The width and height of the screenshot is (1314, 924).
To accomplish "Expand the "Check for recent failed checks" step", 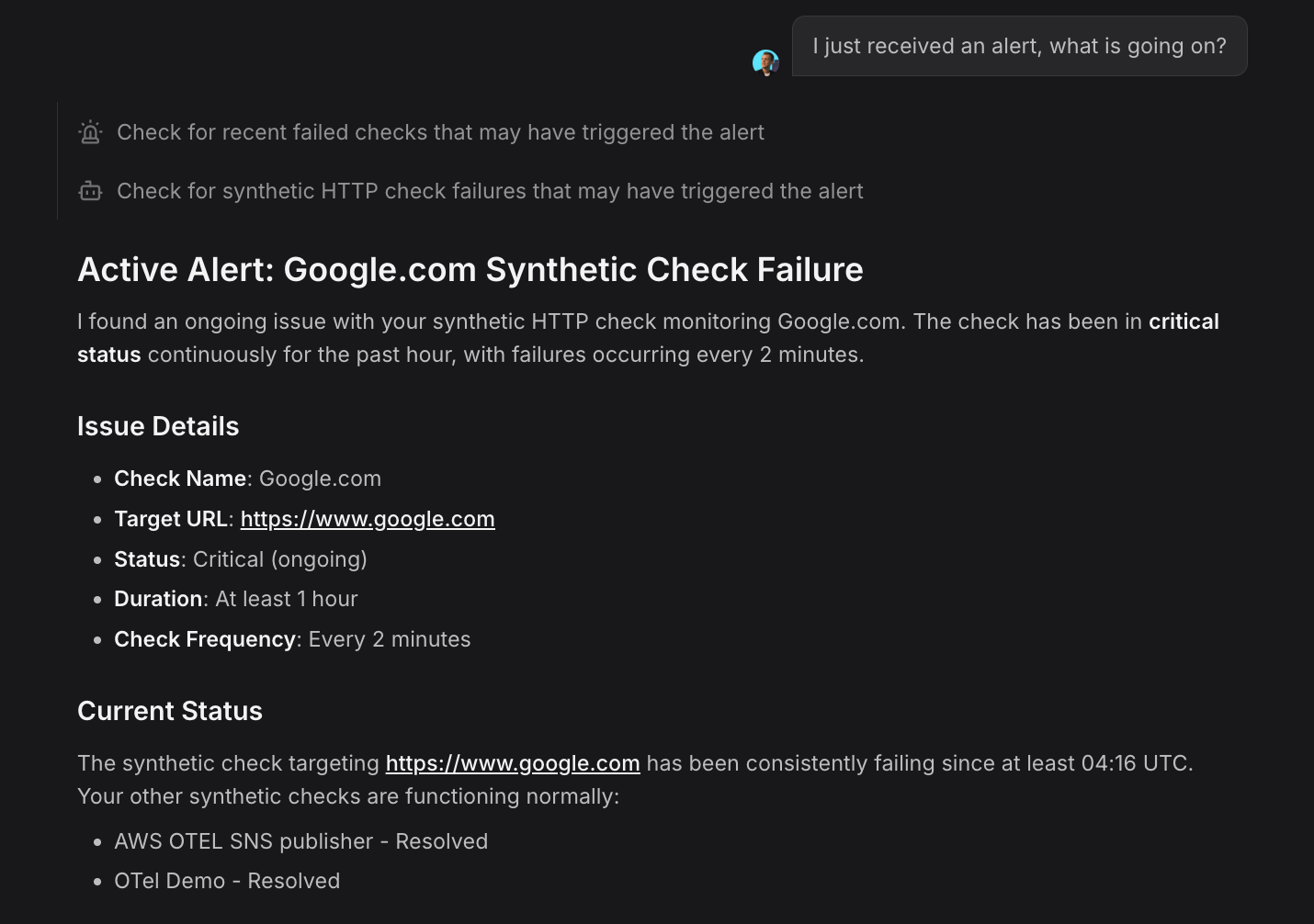I will pos(440,132).
